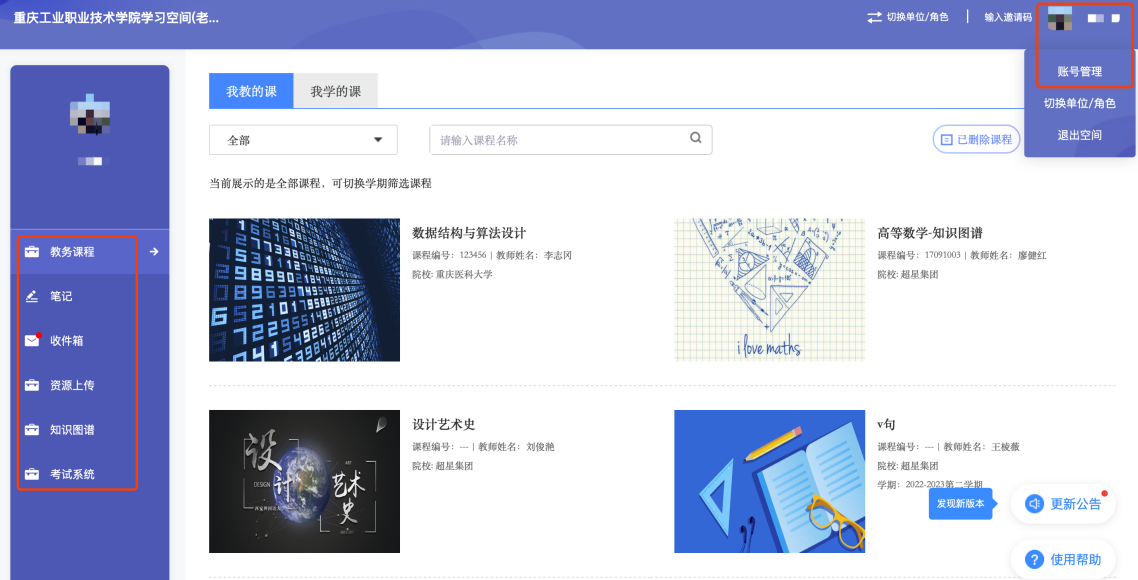The image size is (1138, 580).
Task: Click the text 学期: 2022-2023第二学期
Action: tap(930, 484)
